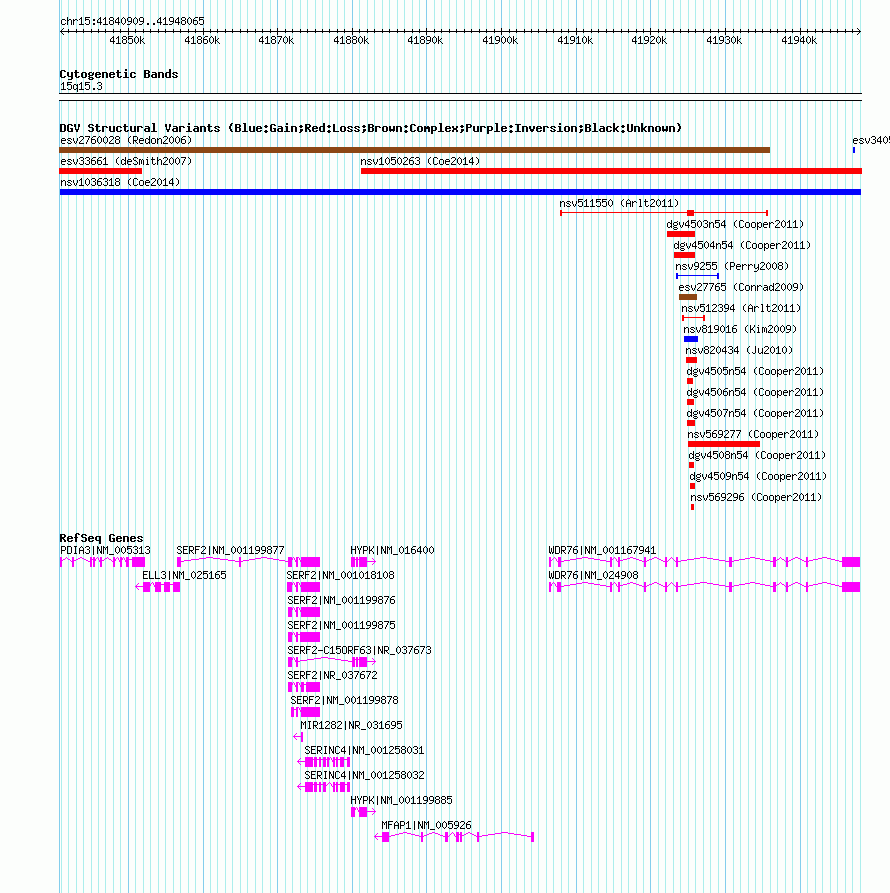Screen dimensions: 890x893
Task: Select the esv33661 (deSmith2007) variant label
Action: pyautogui.click(x=126, y=161)
